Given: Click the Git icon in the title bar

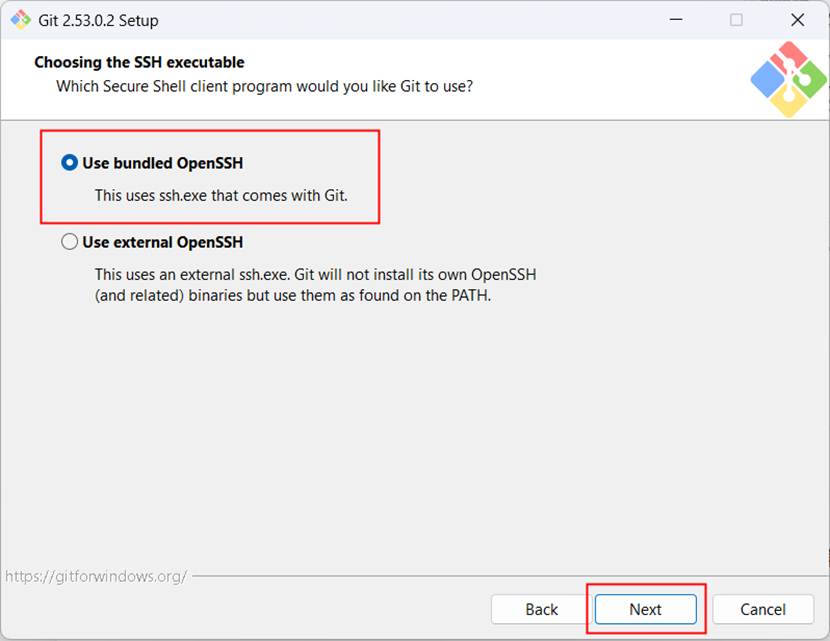Looking at the screenshot, I should (x=21, y=20).
